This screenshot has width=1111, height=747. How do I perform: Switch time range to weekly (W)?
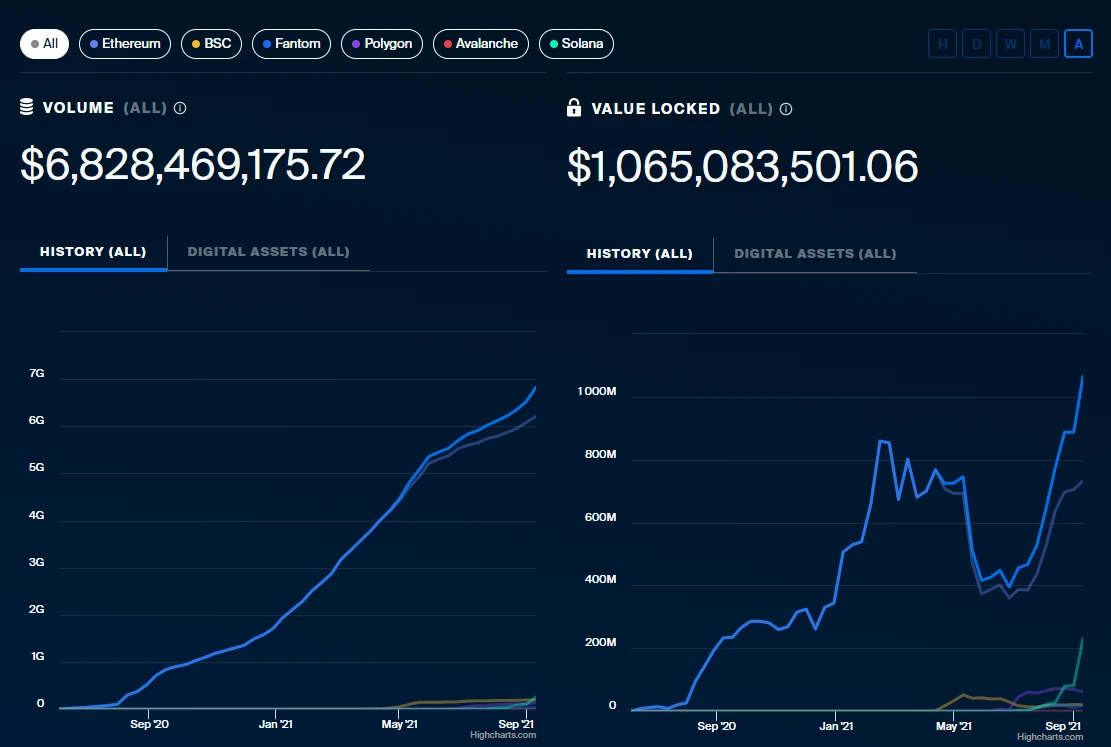pyautogui.click(x=1010, y=44)
